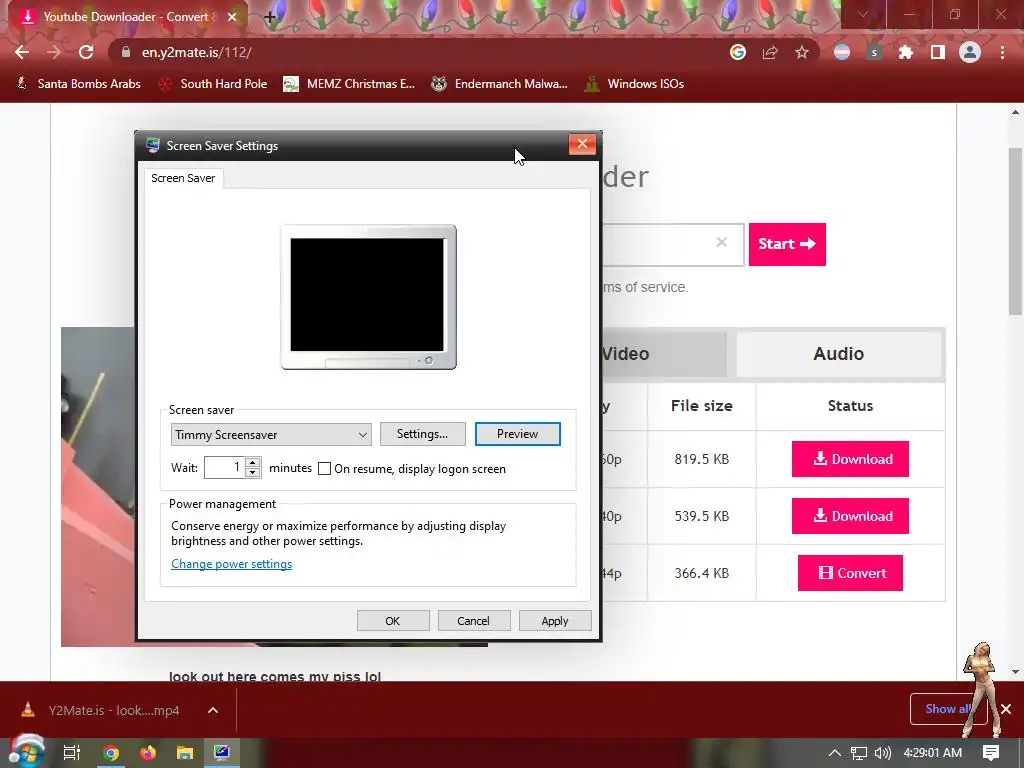Open the Extensions puzzle icon
The width and height of the screenshot is (1024, 768).
[x=906, y=52]
